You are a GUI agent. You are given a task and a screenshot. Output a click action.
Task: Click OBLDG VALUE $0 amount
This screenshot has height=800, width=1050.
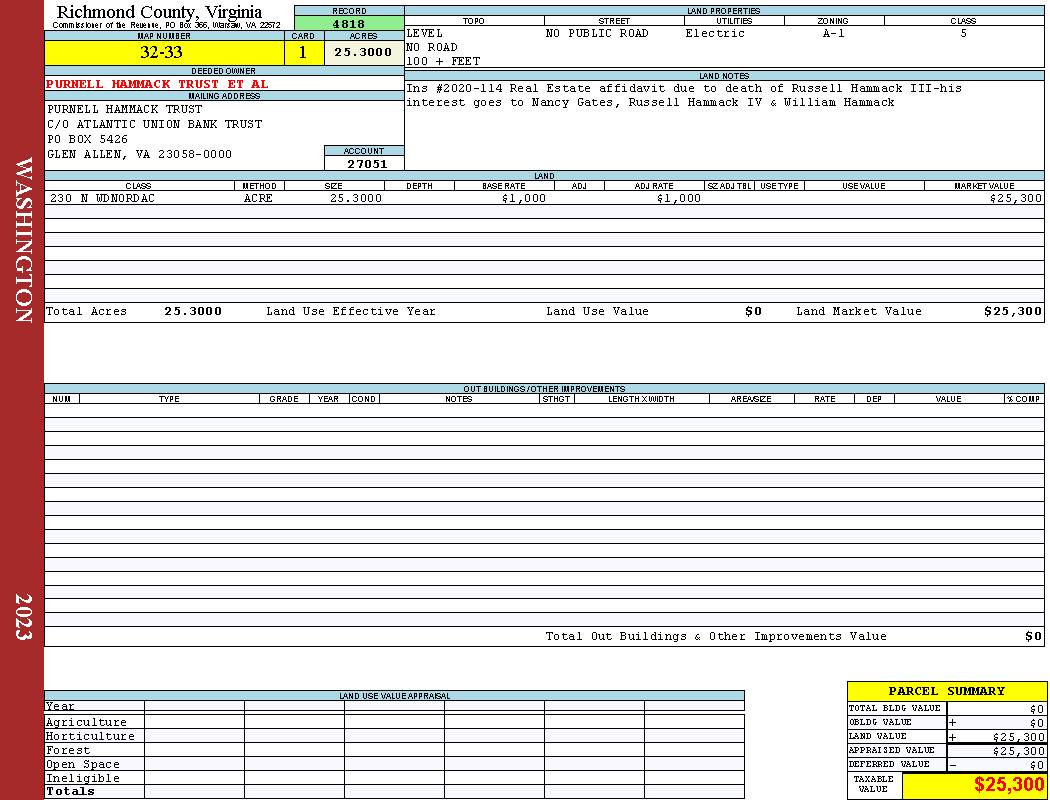click(x=1037, y=723)
